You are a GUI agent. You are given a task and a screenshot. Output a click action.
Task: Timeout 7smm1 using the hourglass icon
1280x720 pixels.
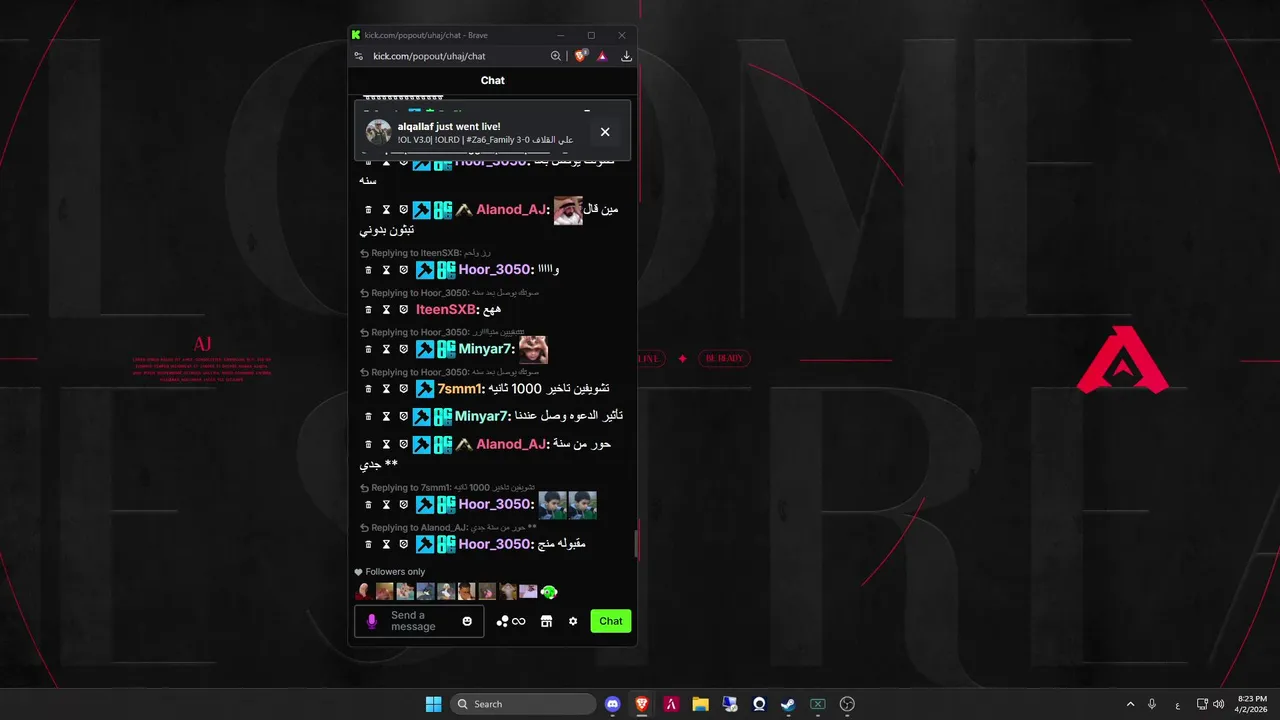(386, 389)
